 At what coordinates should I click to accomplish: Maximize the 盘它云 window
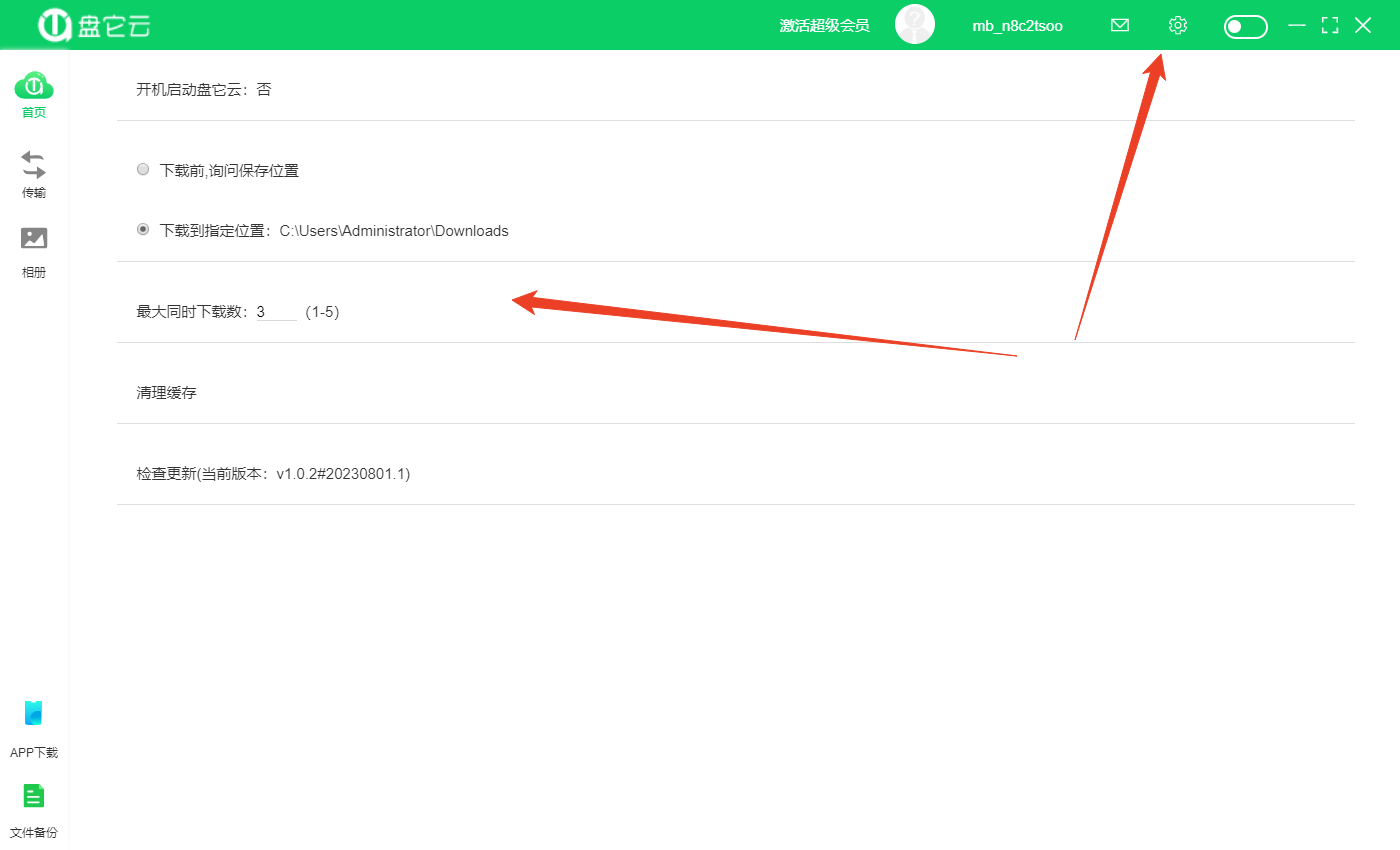click(1329, 26)
